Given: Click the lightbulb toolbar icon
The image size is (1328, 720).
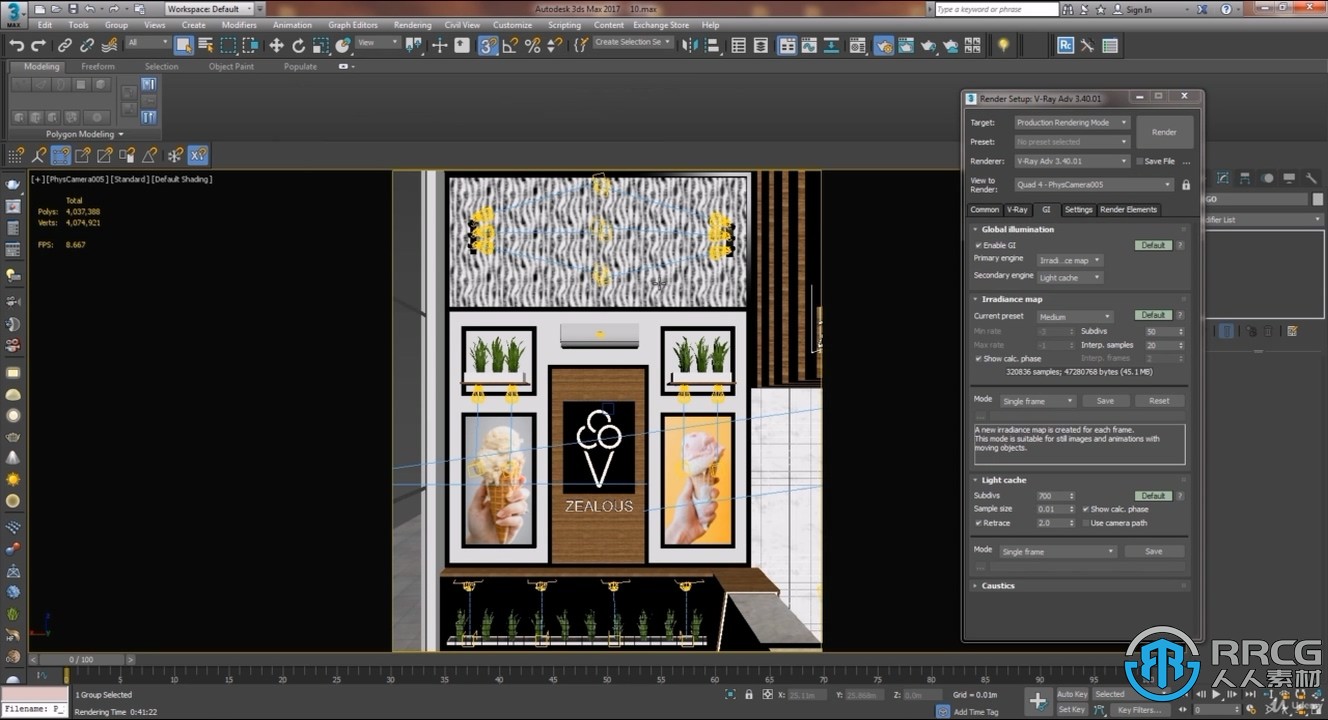Looking at the screenshot, I should pyautogui.click(x=1003, y=45).
